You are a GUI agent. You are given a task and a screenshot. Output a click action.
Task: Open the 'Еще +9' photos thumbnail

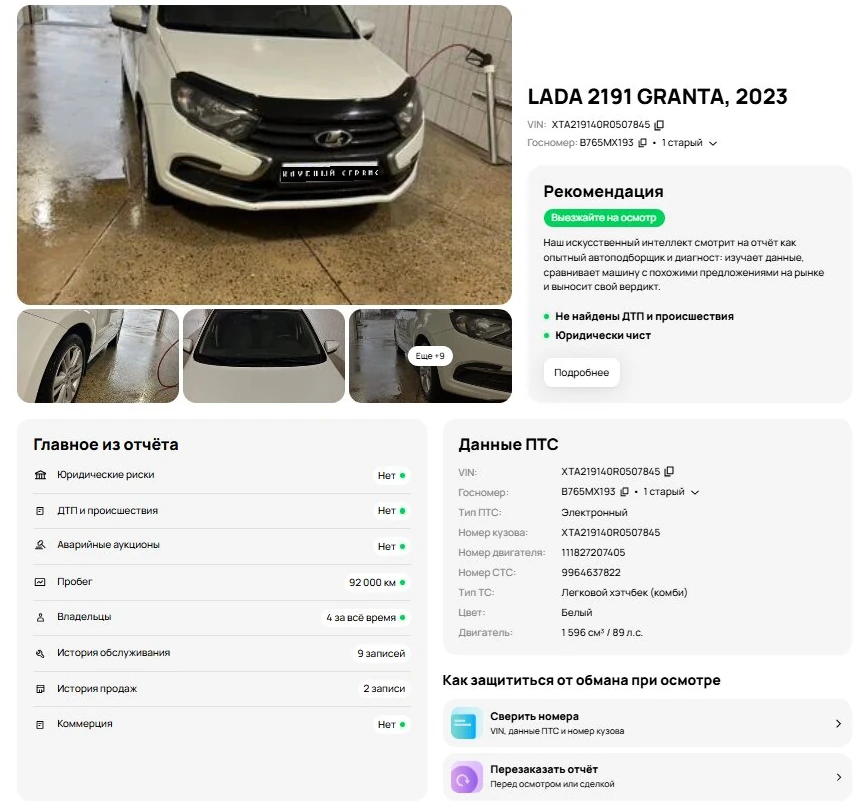click(431, 356)
